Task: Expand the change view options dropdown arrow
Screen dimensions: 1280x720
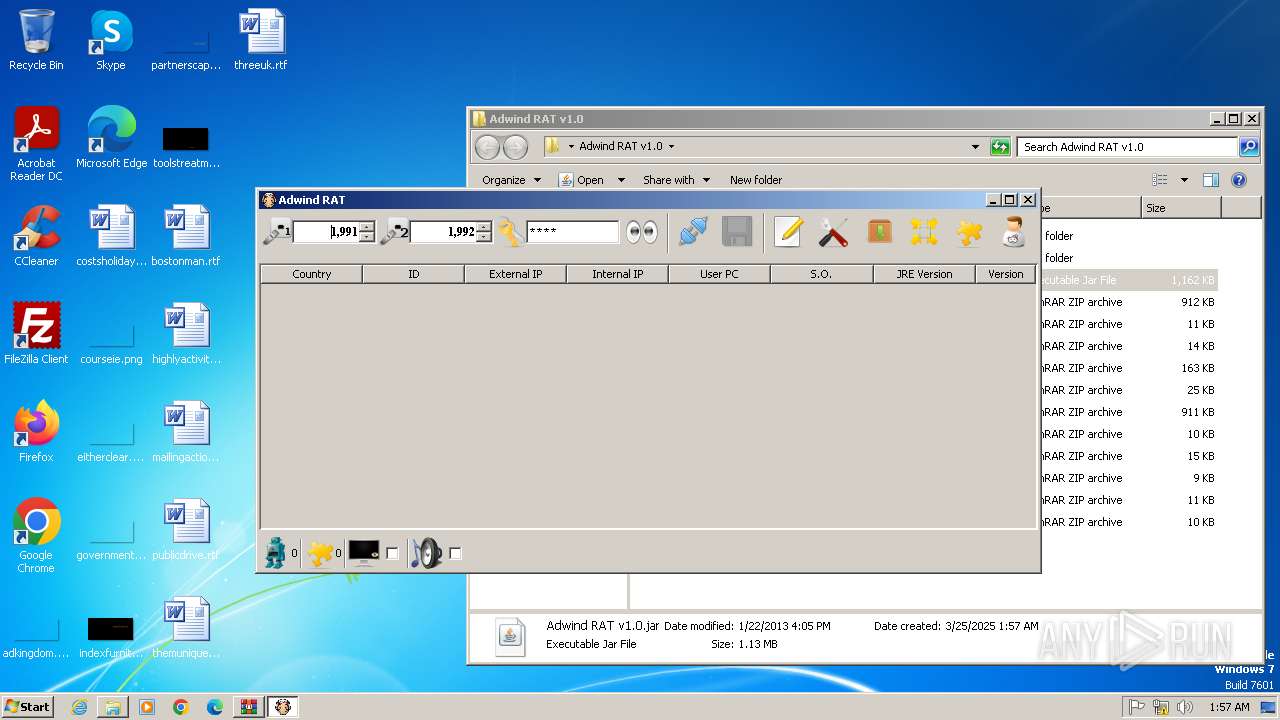Action: pos(1184,180)
